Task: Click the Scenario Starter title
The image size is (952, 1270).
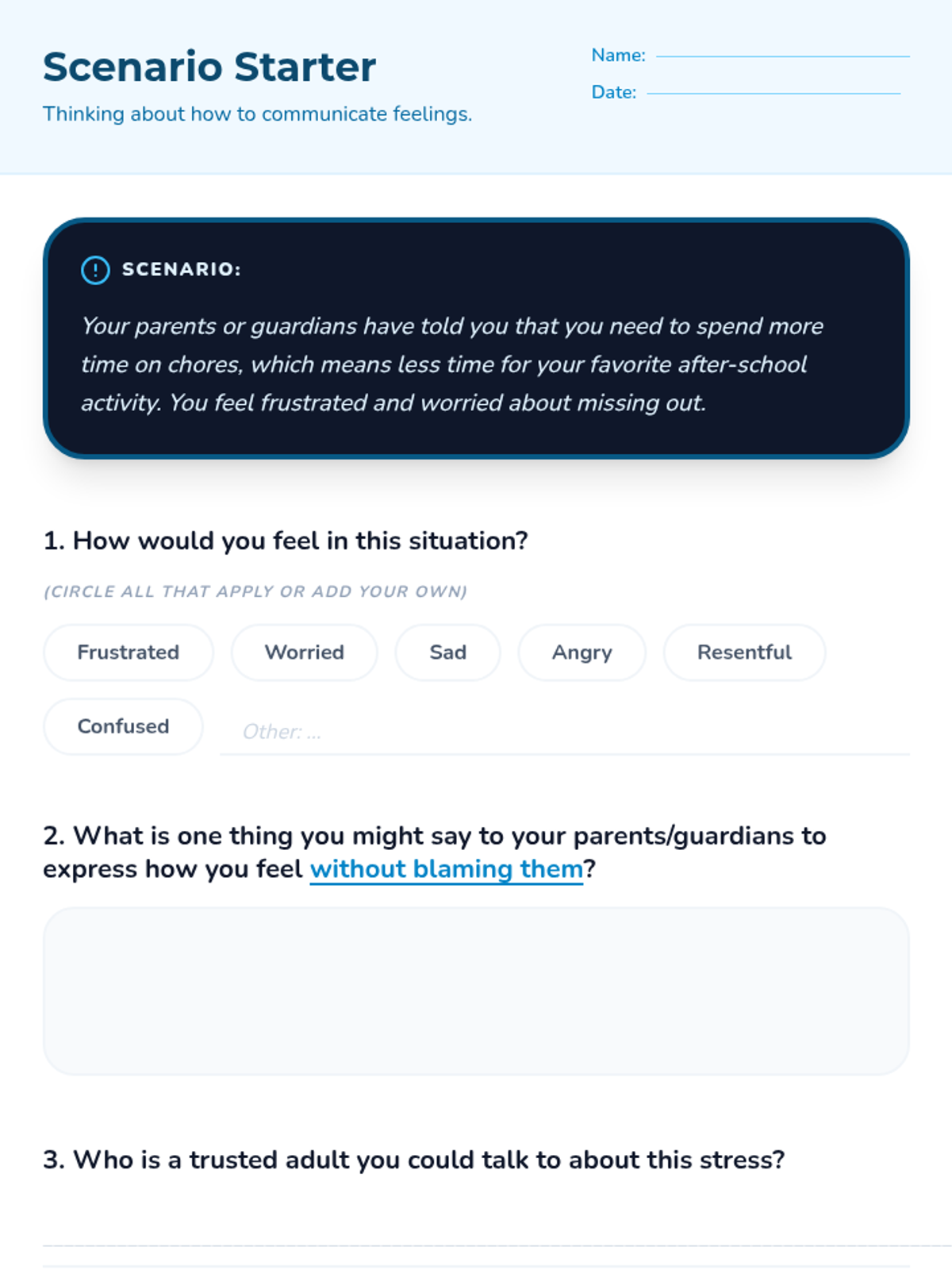Action: (x=209, y=67)
